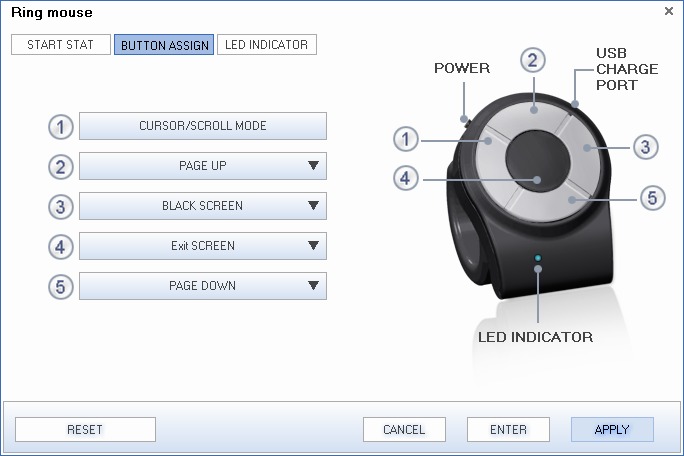The width and height of the screenshot is (684, 456).
Task: Click the RESET button
Action: 85,429
